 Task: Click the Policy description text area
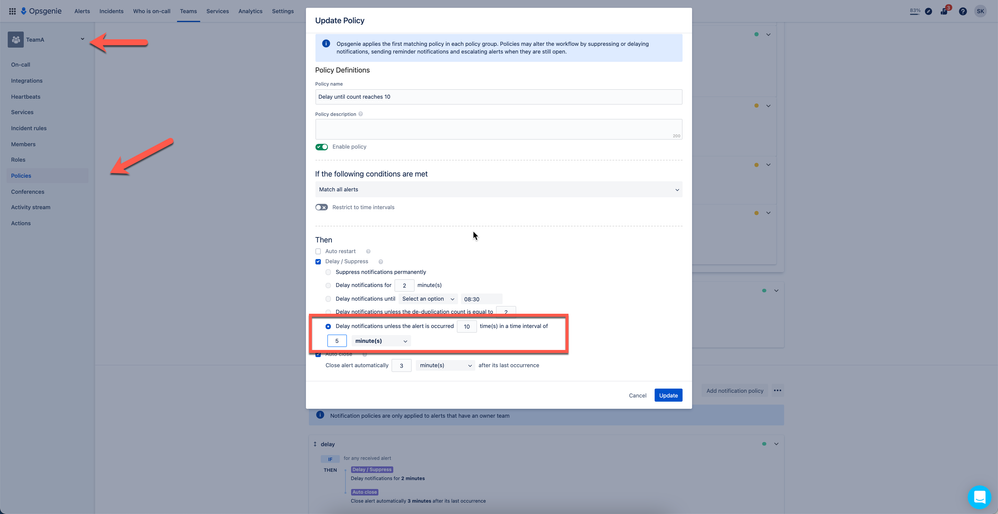tap(499, 129)
